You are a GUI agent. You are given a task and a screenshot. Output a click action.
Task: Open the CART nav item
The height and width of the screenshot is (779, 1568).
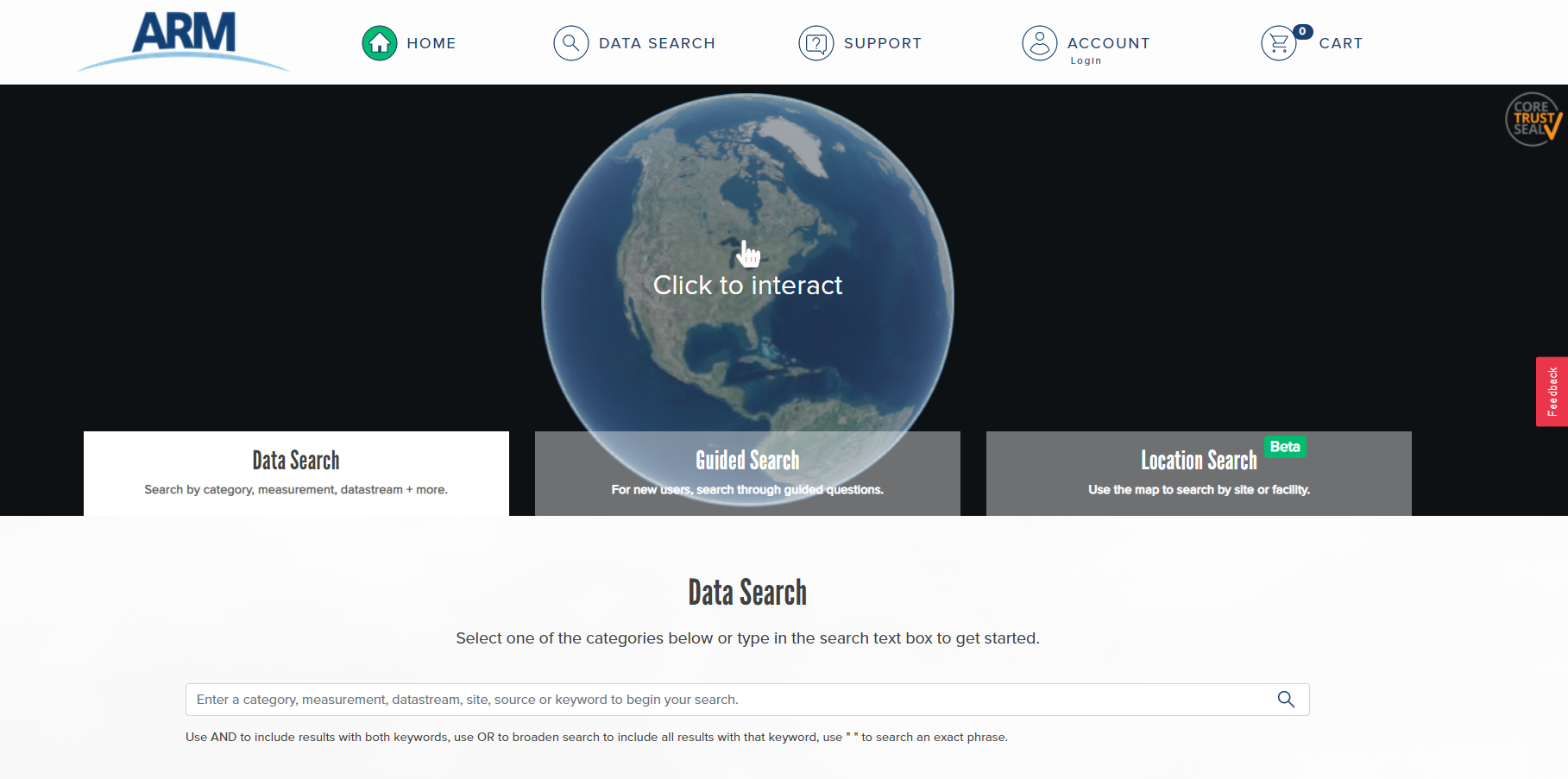pos(1340,43)
